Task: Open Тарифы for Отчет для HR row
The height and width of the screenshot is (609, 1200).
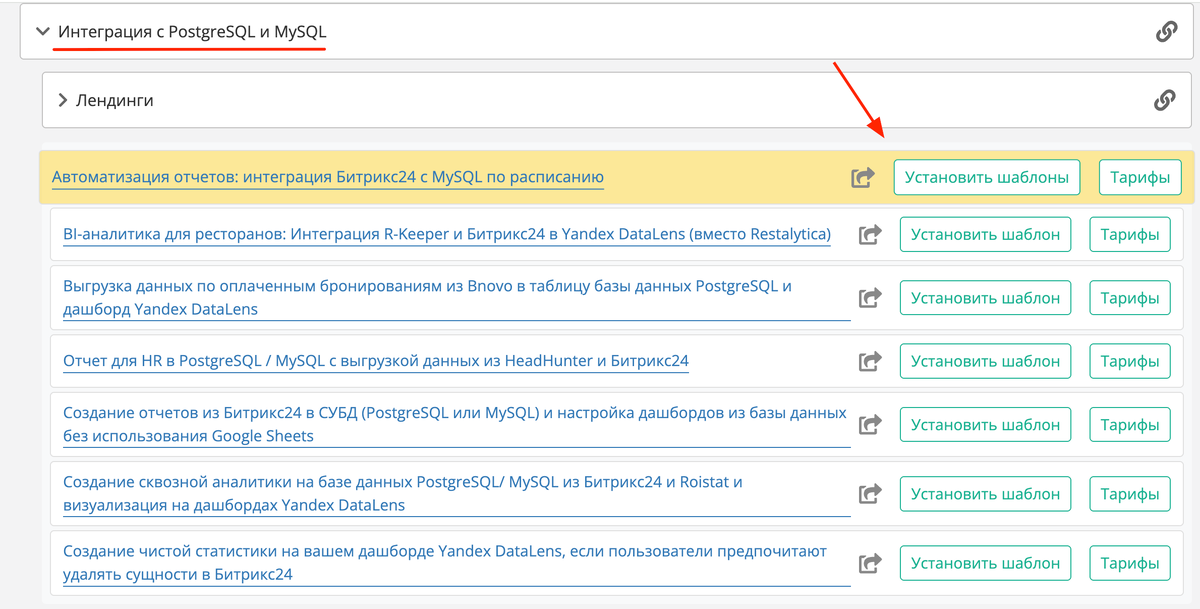Action: click(1129, 361)
